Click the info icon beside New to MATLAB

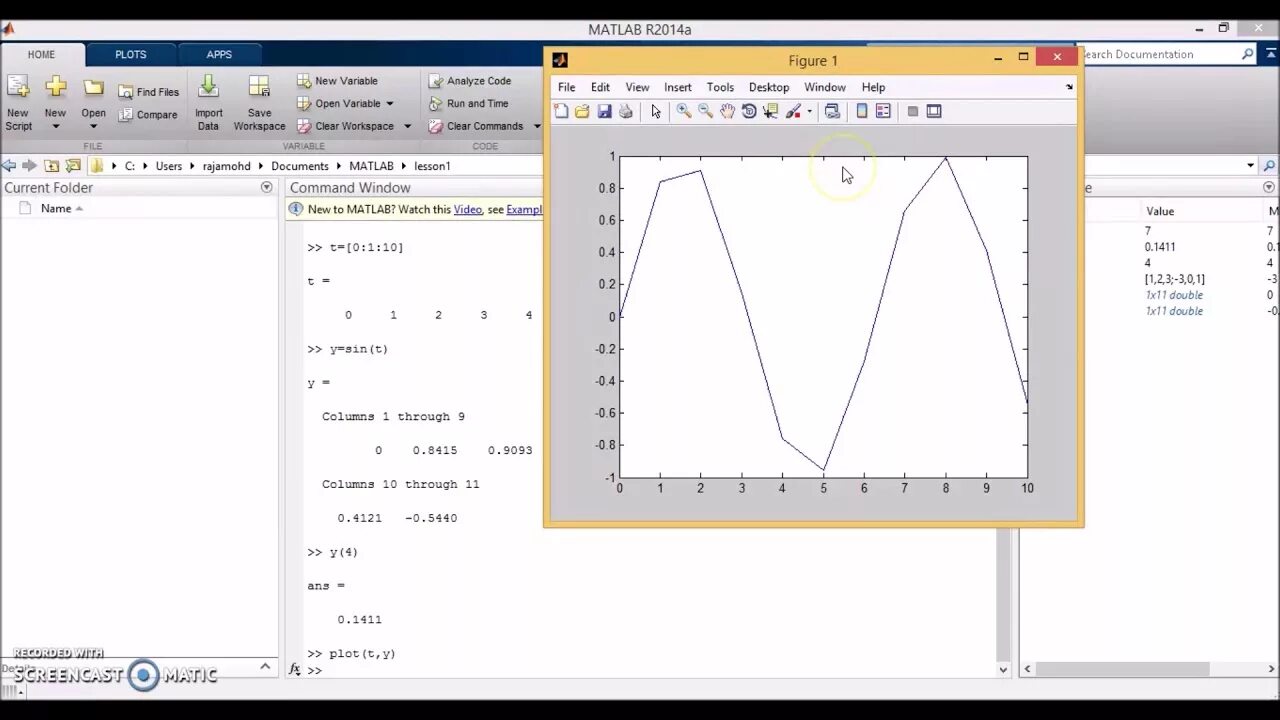[x=296, y=209]
